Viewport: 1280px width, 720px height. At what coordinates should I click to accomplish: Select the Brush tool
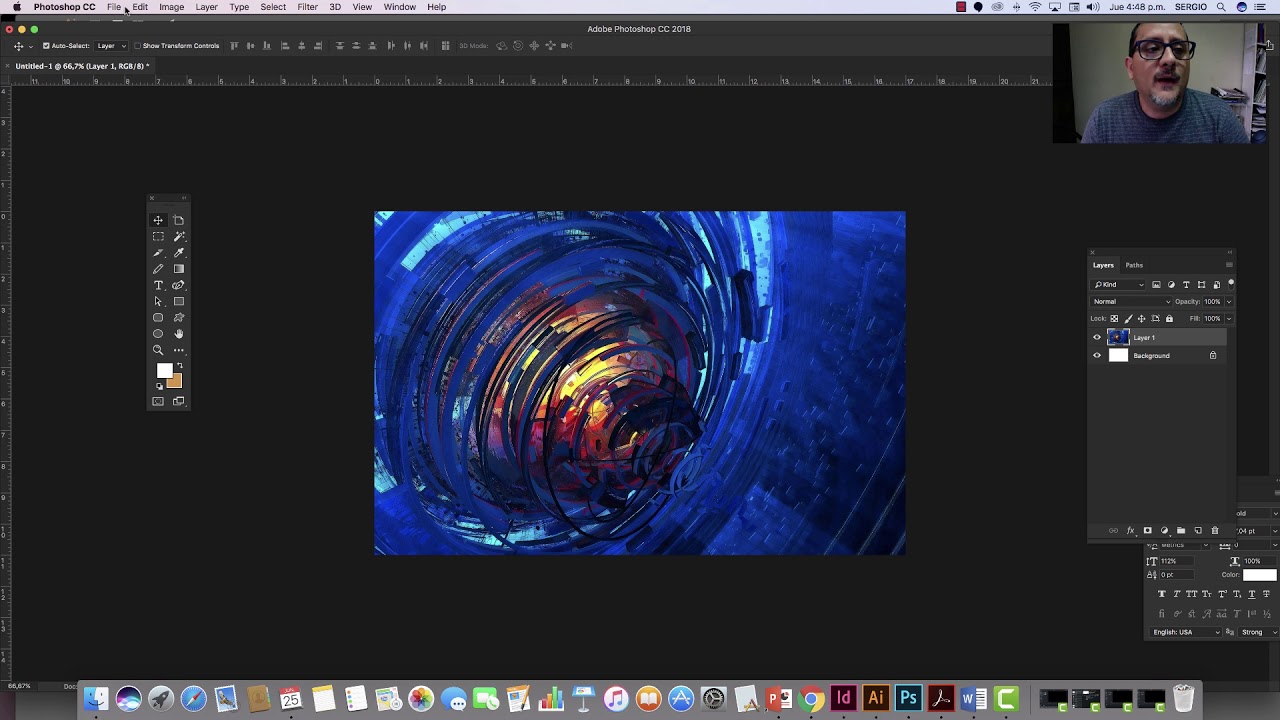[158, 253]
